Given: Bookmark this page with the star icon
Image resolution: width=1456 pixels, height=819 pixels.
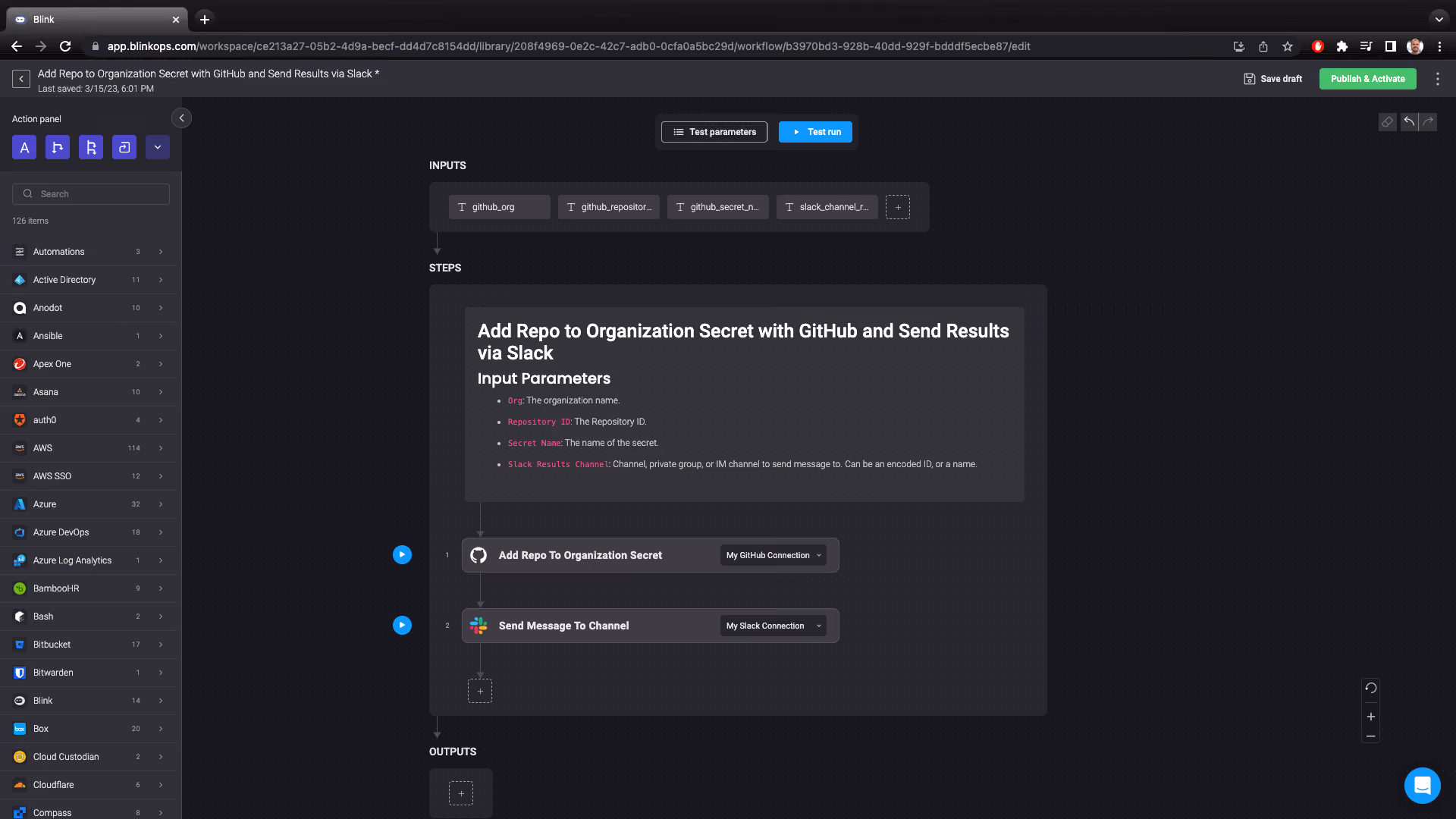Looking at the screenshot, I should [x=1288, y=46].
